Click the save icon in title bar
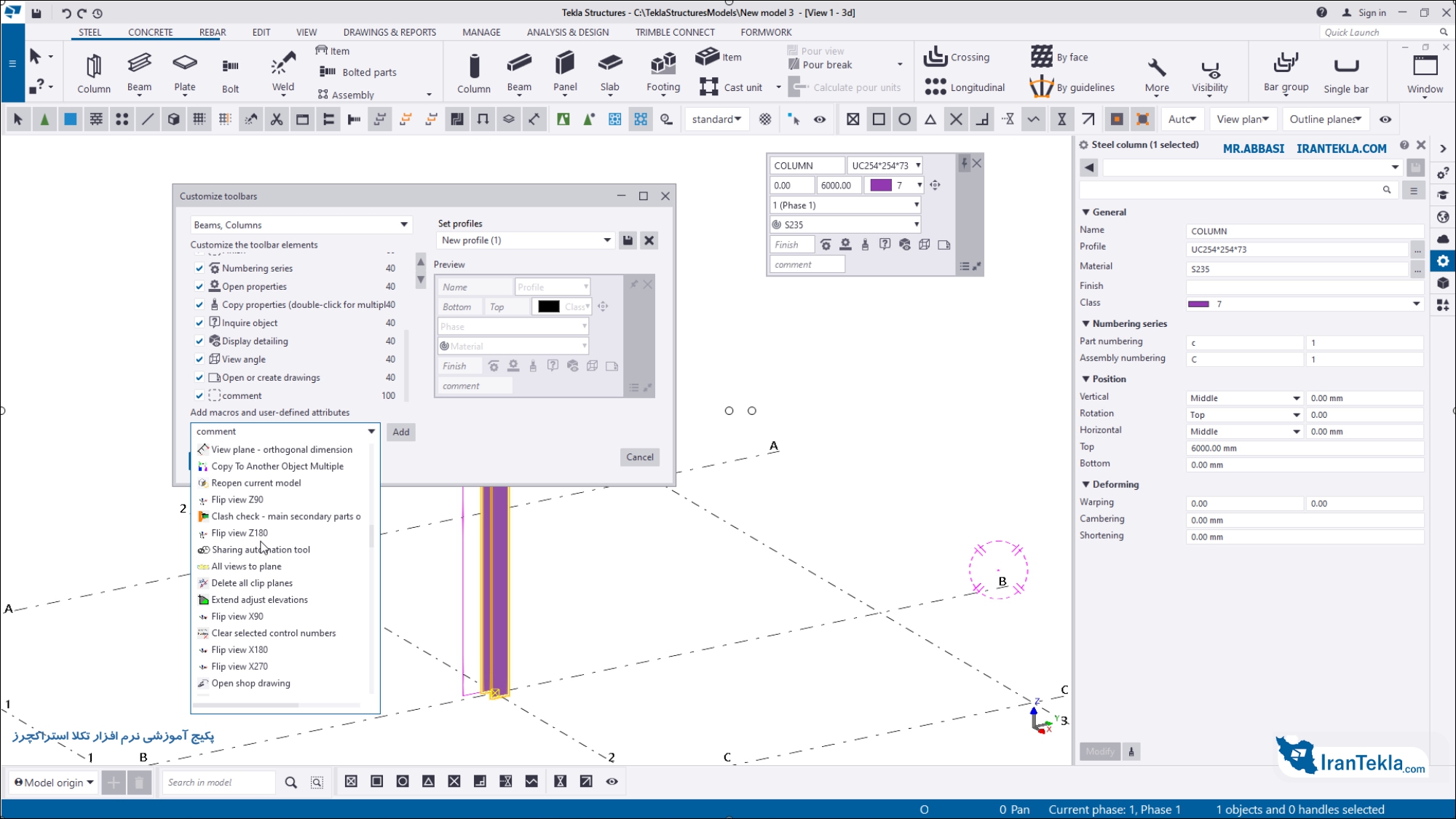This screenshot has width=1456, height=819. (x=36, y=12)
